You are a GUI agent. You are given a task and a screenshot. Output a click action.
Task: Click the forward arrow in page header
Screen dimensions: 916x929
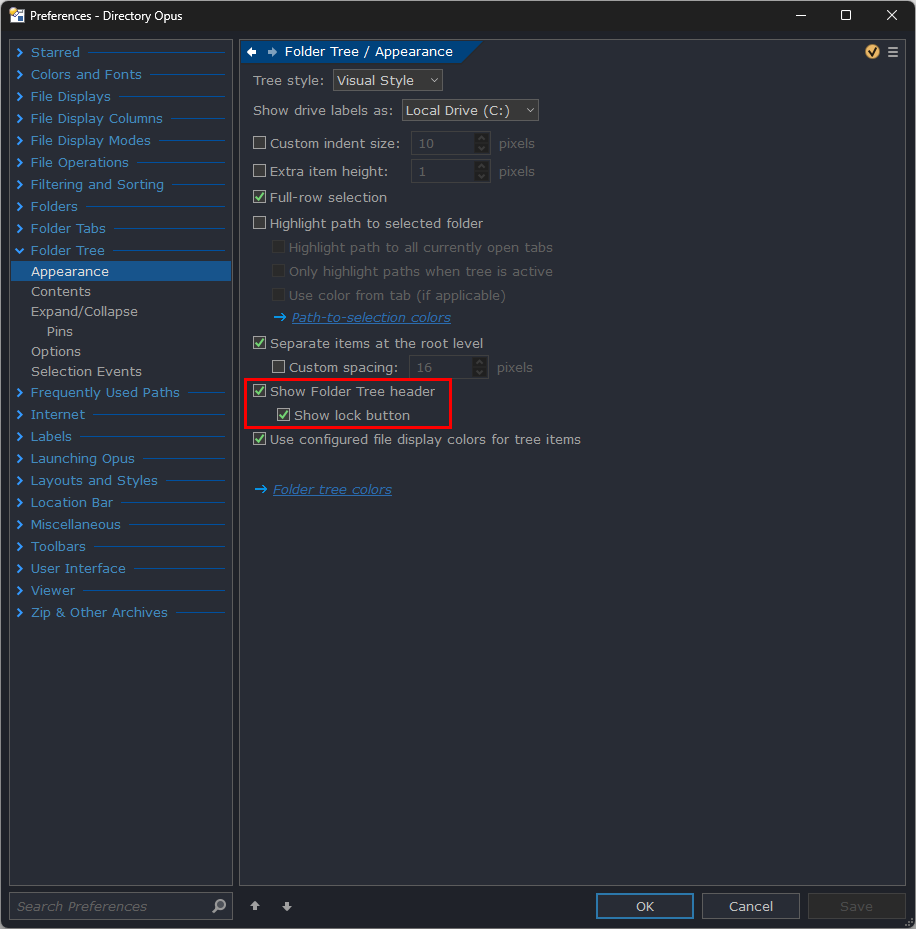pos(272,52)
